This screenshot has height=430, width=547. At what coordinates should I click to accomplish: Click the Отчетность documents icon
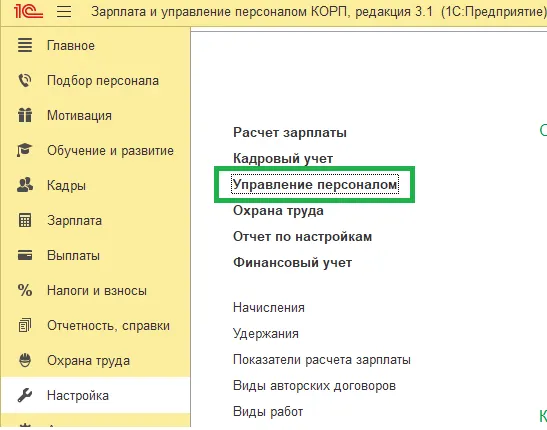pos(25,325)
